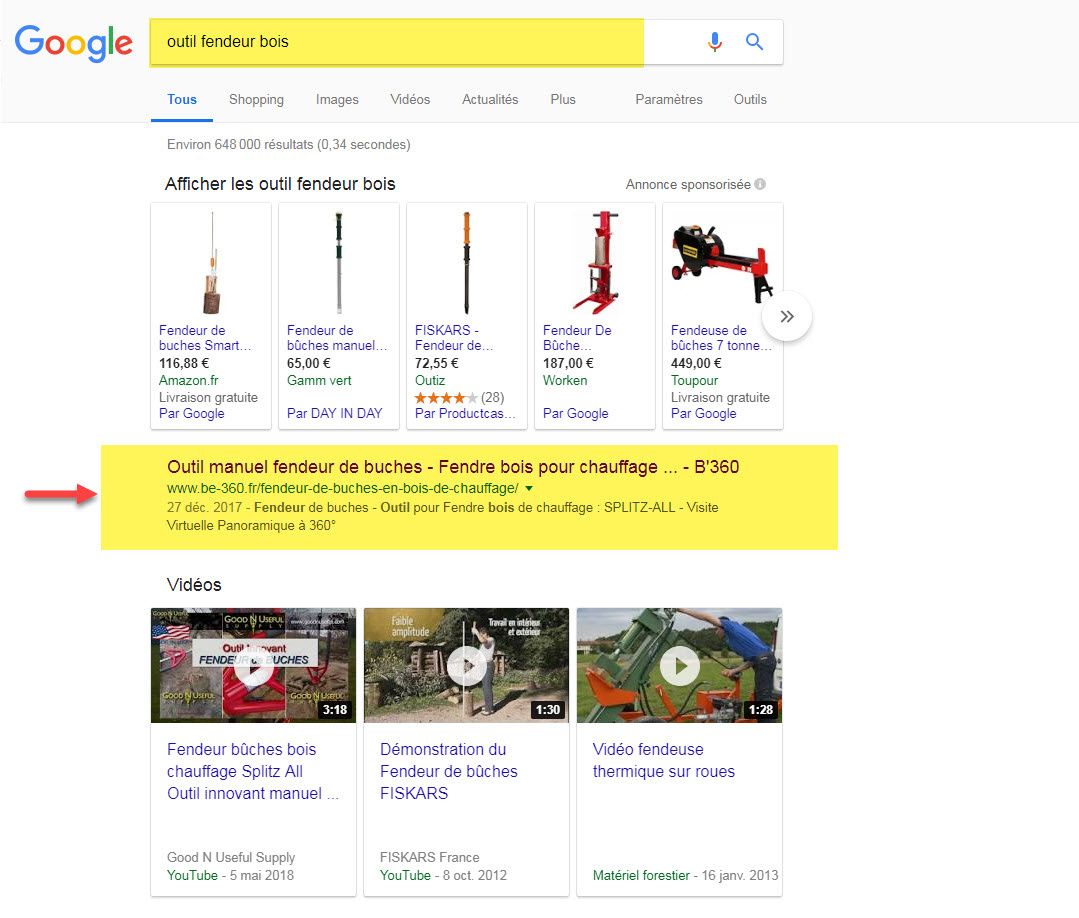Expand be-360.fr URL dropdown arrow

click(x=529, y=489)
